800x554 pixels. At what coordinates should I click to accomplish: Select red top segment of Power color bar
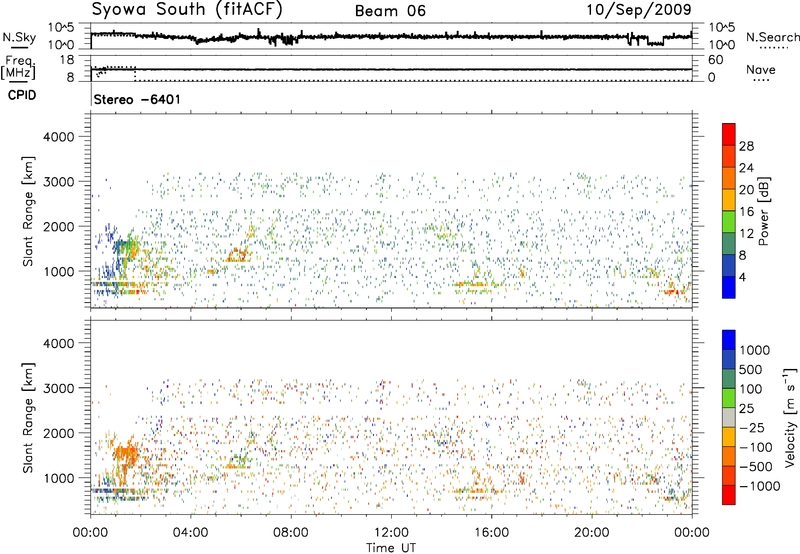pyautogui.click(x=729, y=134)
